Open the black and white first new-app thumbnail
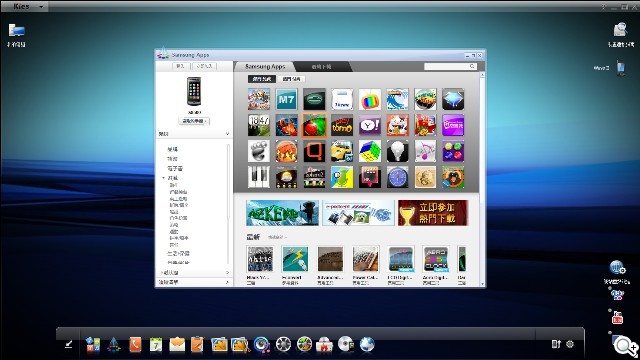This screenshot has height=360, width=640. 260,259
